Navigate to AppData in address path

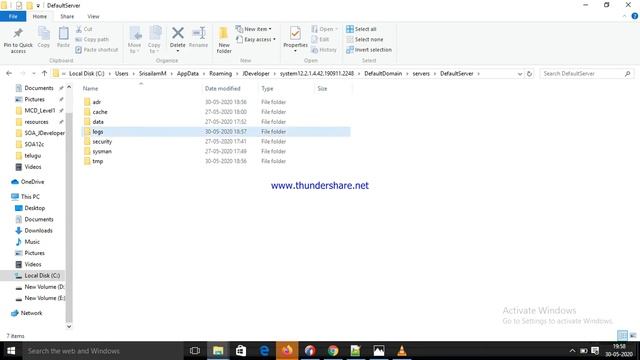pos(188,73)
